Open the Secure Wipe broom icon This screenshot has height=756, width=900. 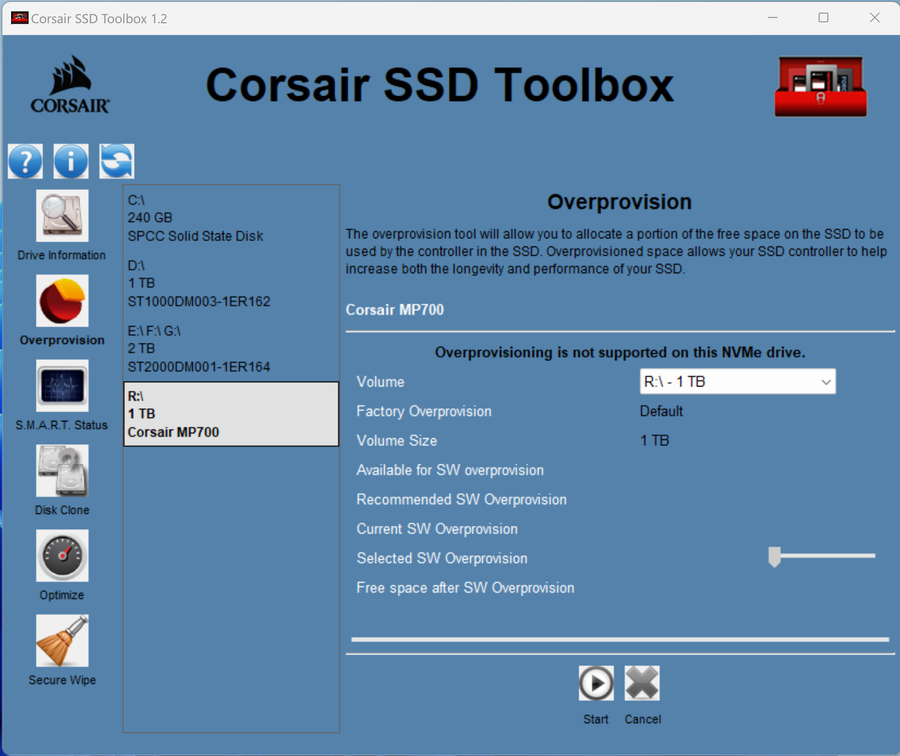coord(62,641)
